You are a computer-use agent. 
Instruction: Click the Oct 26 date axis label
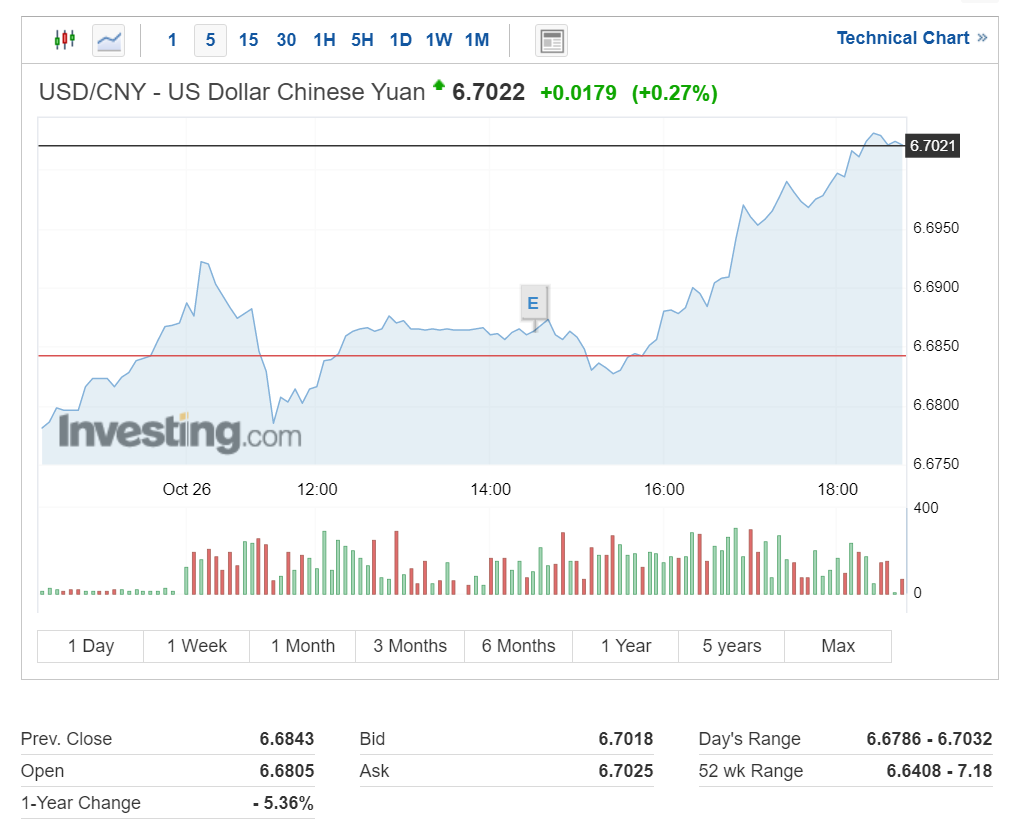point(187,490)
